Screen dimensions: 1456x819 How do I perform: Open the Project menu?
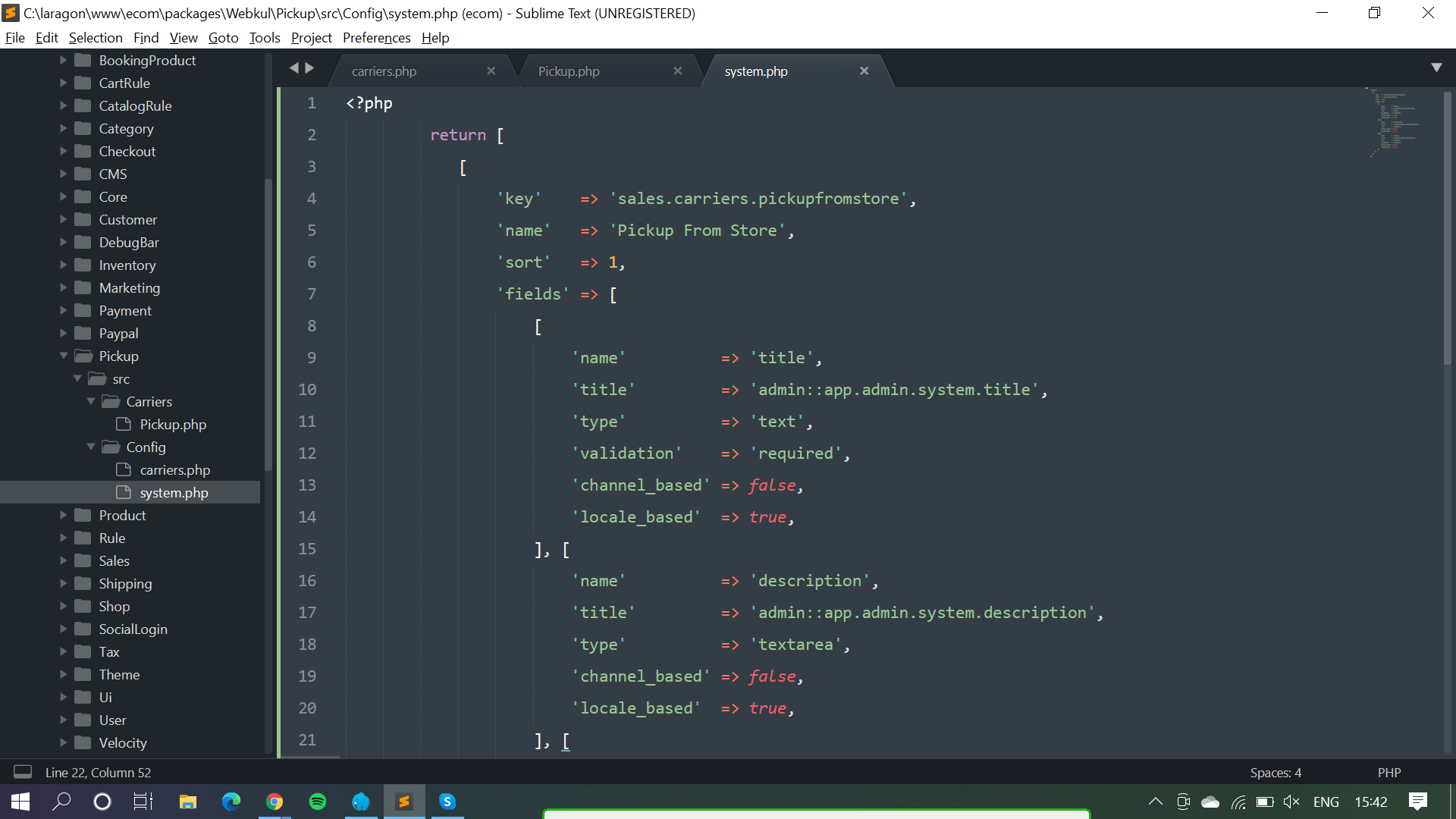point(312,38)
